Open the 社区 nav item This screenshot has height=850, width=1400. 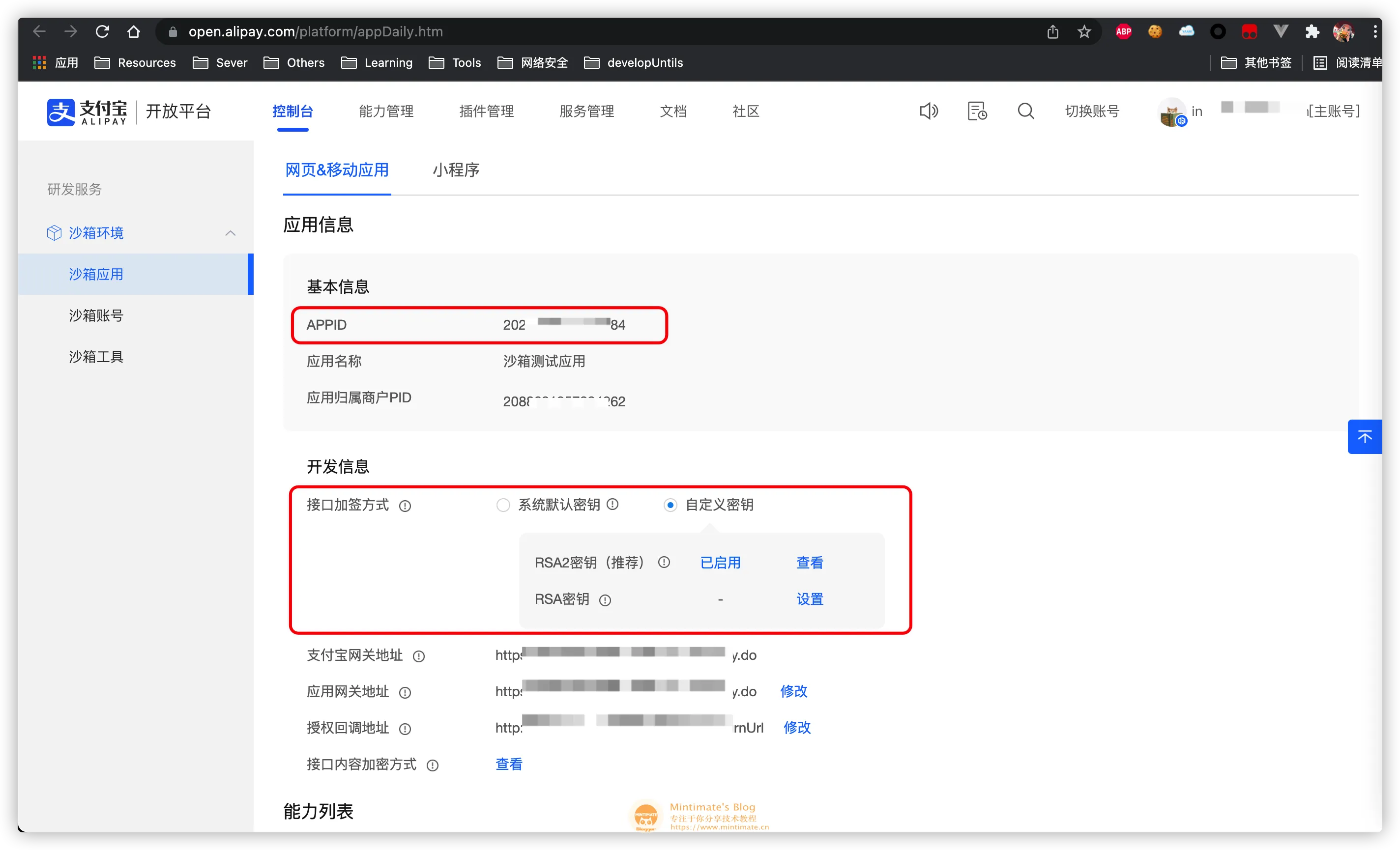point(746,112)
